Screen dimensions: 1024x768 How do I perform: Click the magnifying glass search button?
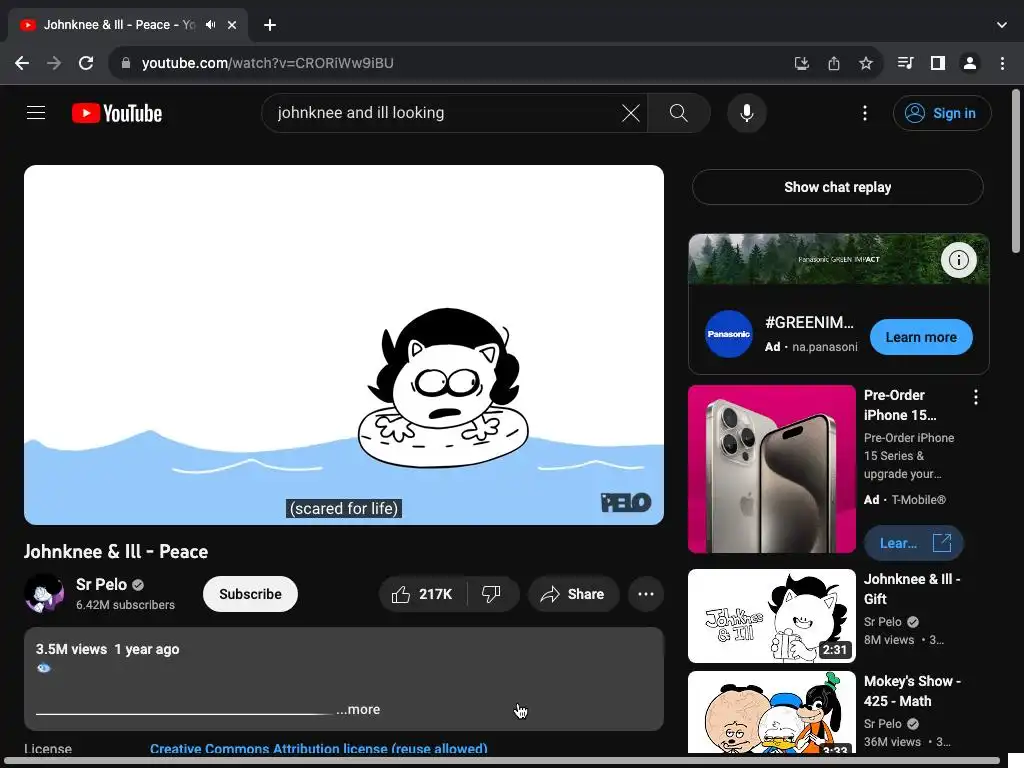[679, 113]
